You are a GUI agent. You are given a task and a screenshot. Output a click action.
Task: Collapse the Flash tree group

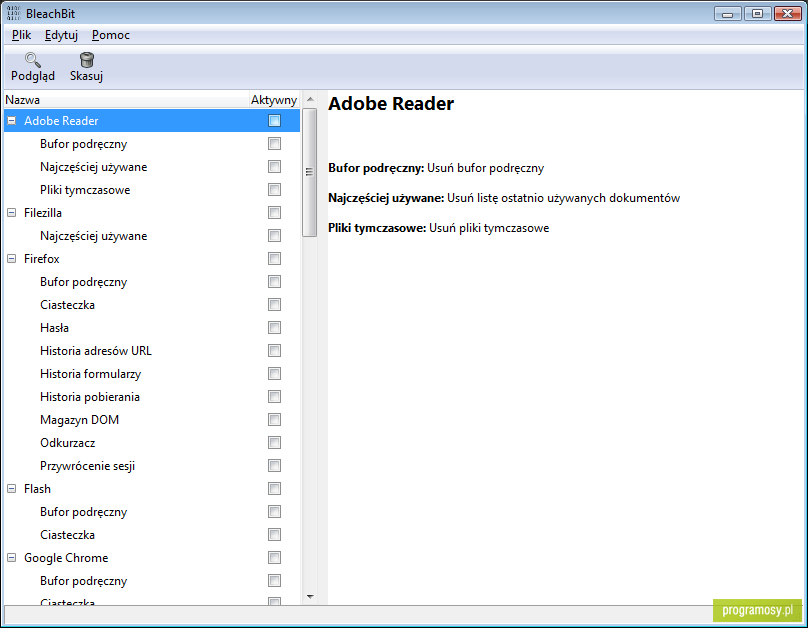click(x=11, y=489)
